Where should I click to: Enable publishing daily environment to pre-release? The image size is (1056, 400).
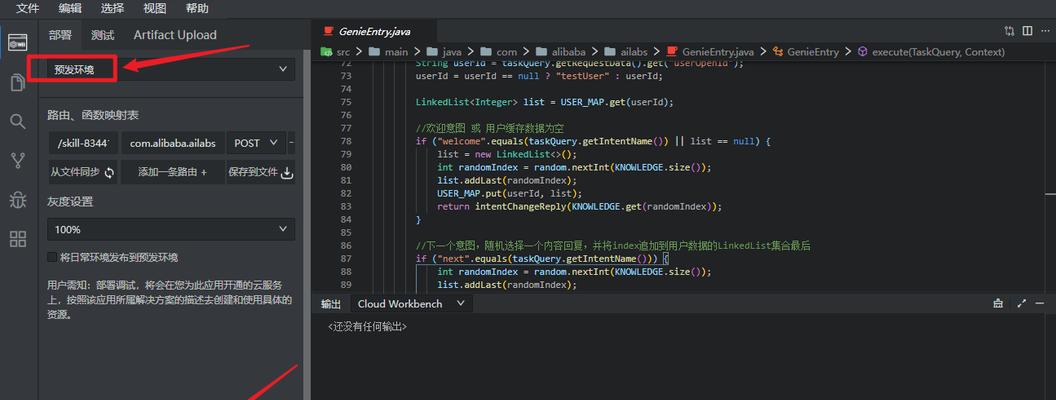pos(52,257)
